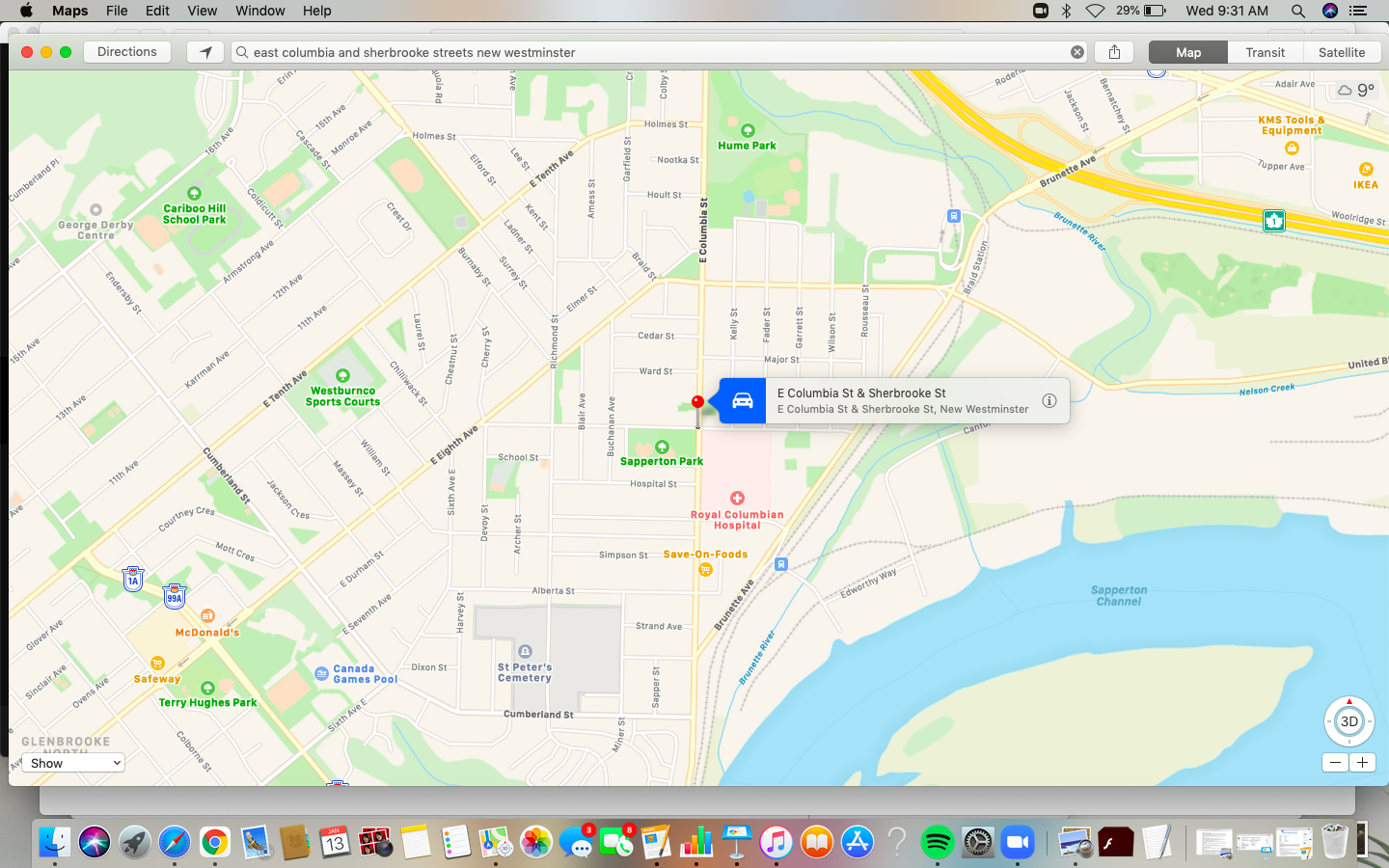The image size is (1389, 868).
Task: Open the View menu
Action: coord(202,11)
